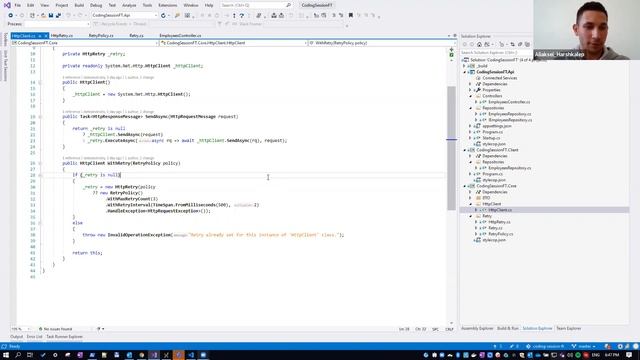
Task: Select HttpClient.cs in Solution Explorer tree
Action: 500,210
